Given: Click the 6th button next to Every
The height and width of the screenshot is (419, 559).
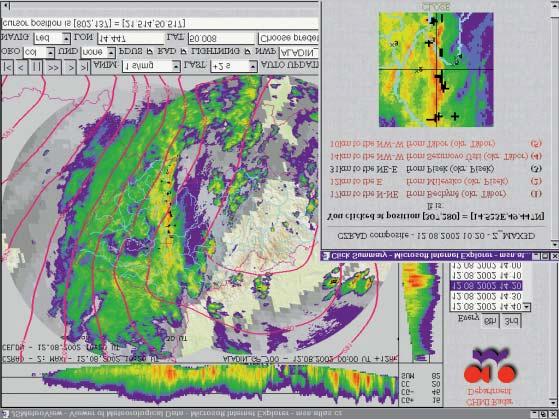Looking at the screenshot, I should [x=490, y=321].
